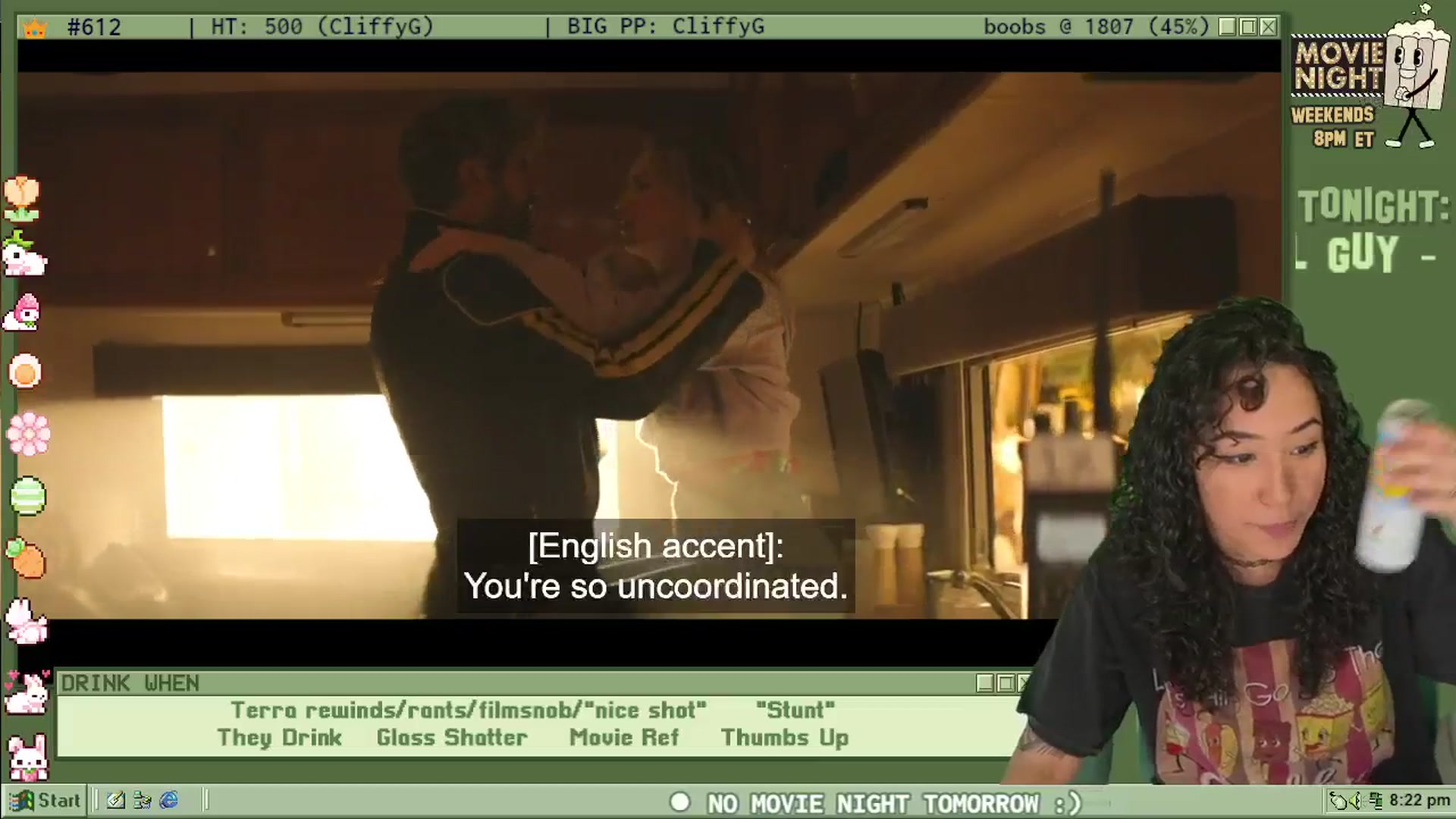
Task: Select the "Glass Shatter" rule
Action: click(452, 738)
